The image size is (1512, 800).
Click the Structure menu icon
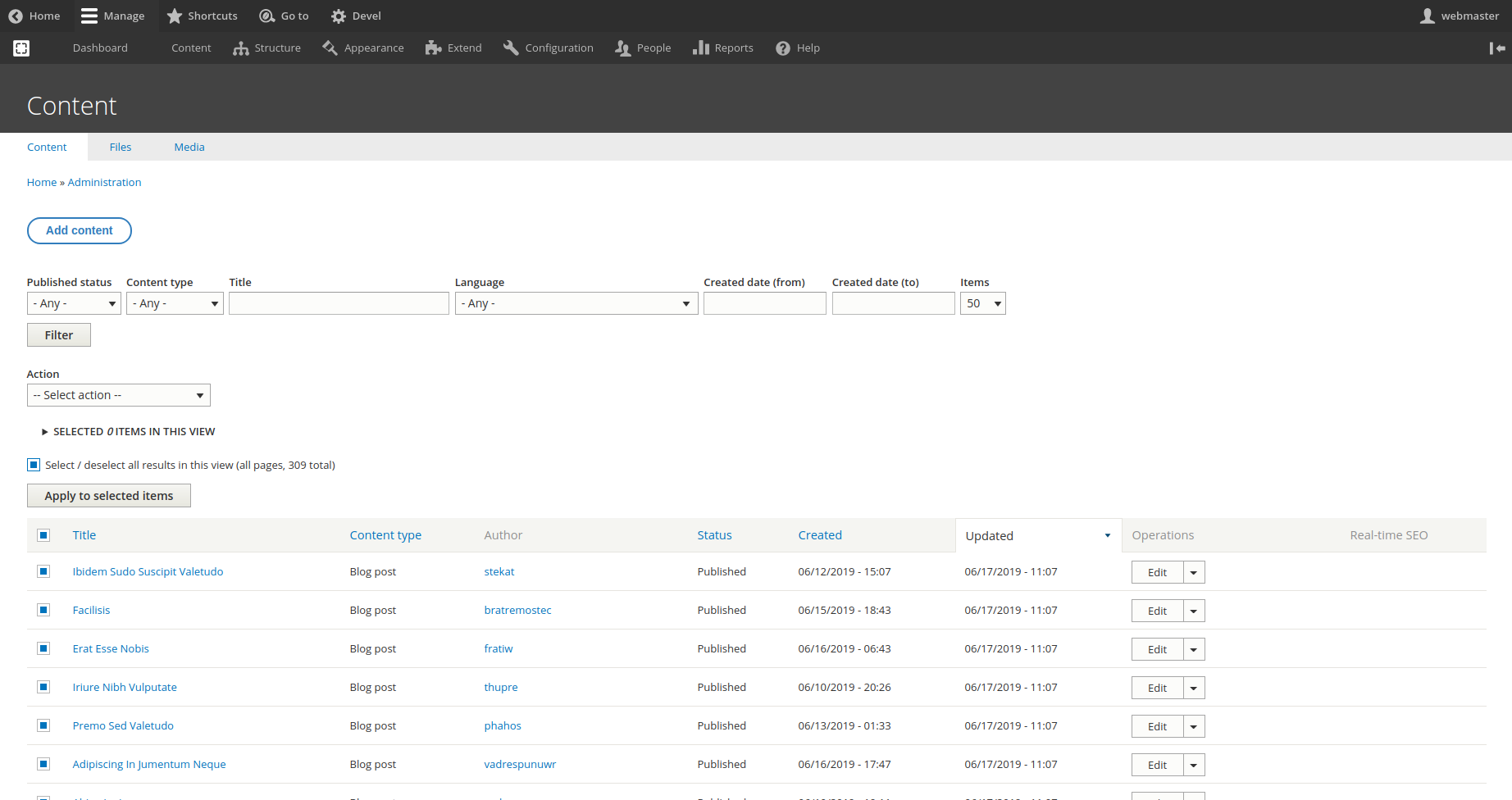240,48
